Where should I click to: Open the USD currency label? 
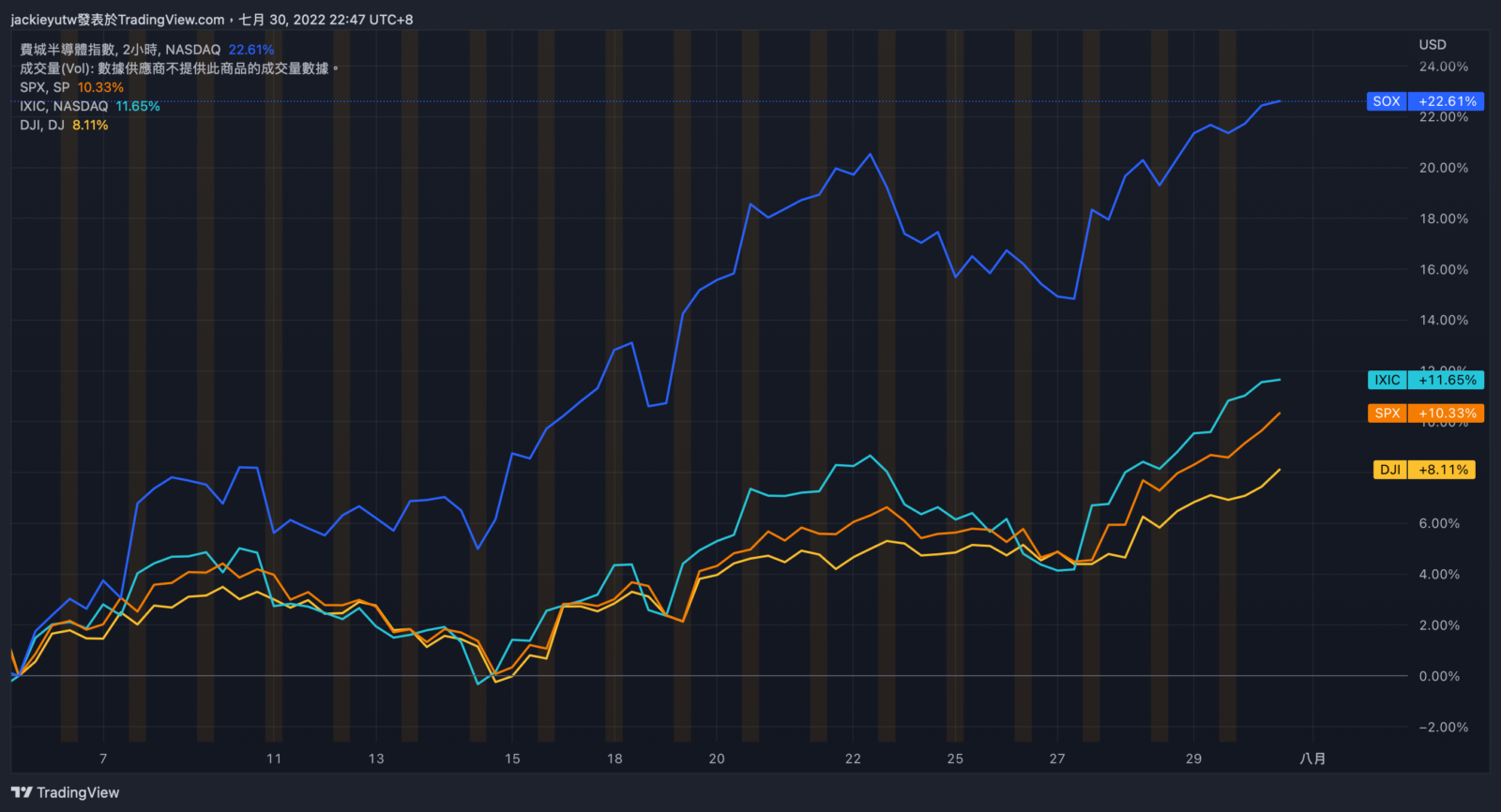click(x=1433, y=44)
